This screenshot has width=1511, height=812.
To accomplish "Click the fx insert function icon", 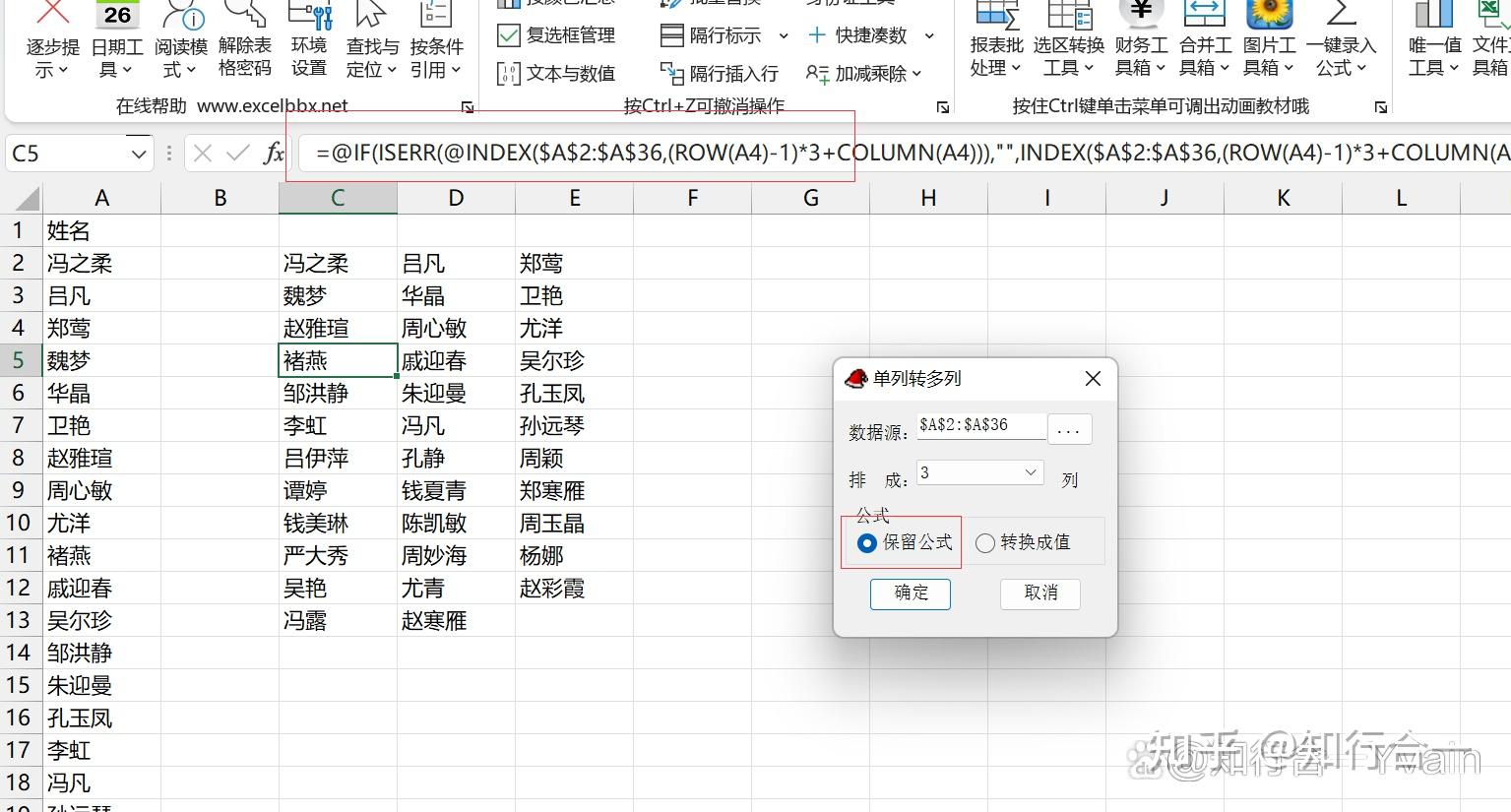I will pos(274,153).
